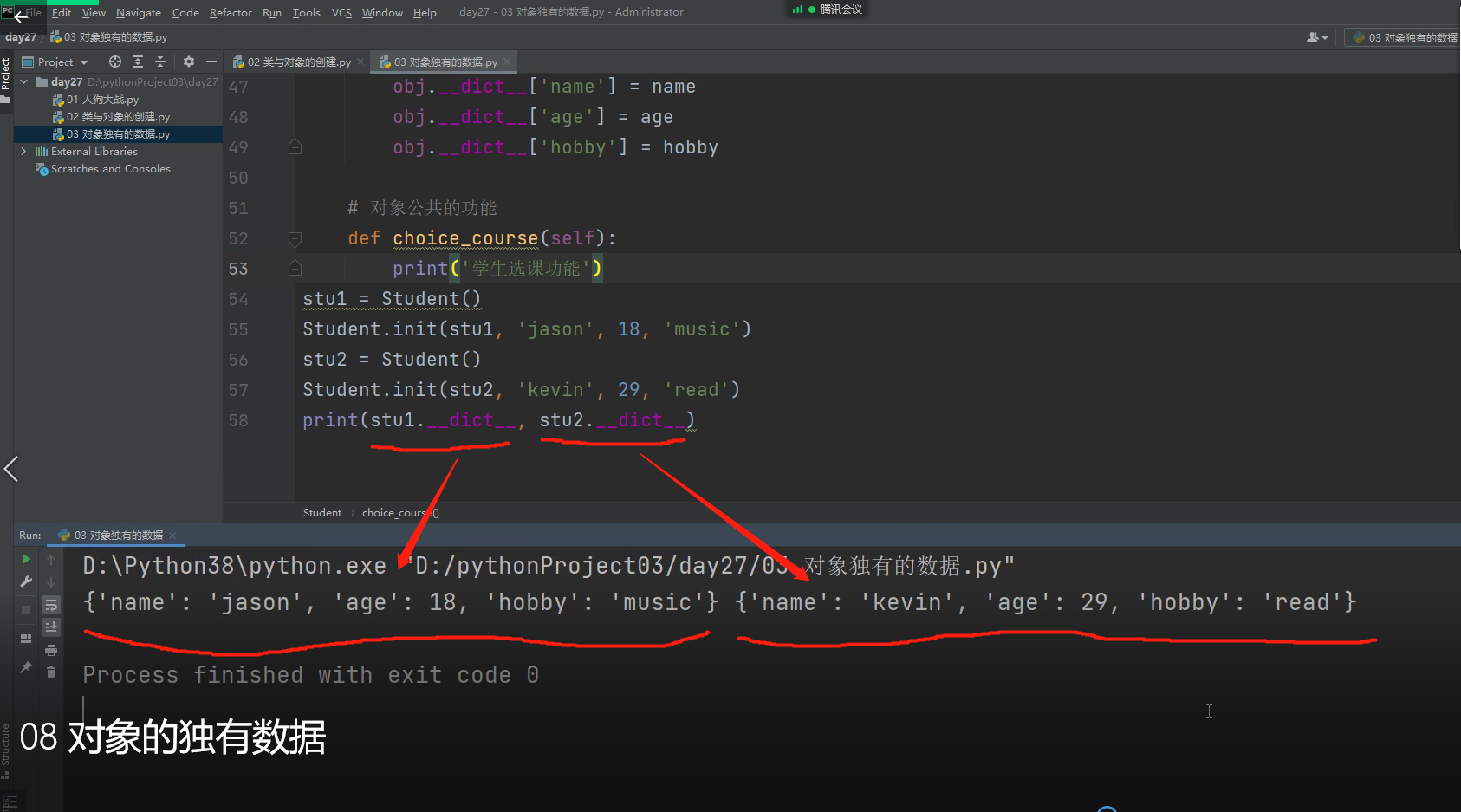
Task: Click the choice_course method name in editor
Action: tap(465, 238)
